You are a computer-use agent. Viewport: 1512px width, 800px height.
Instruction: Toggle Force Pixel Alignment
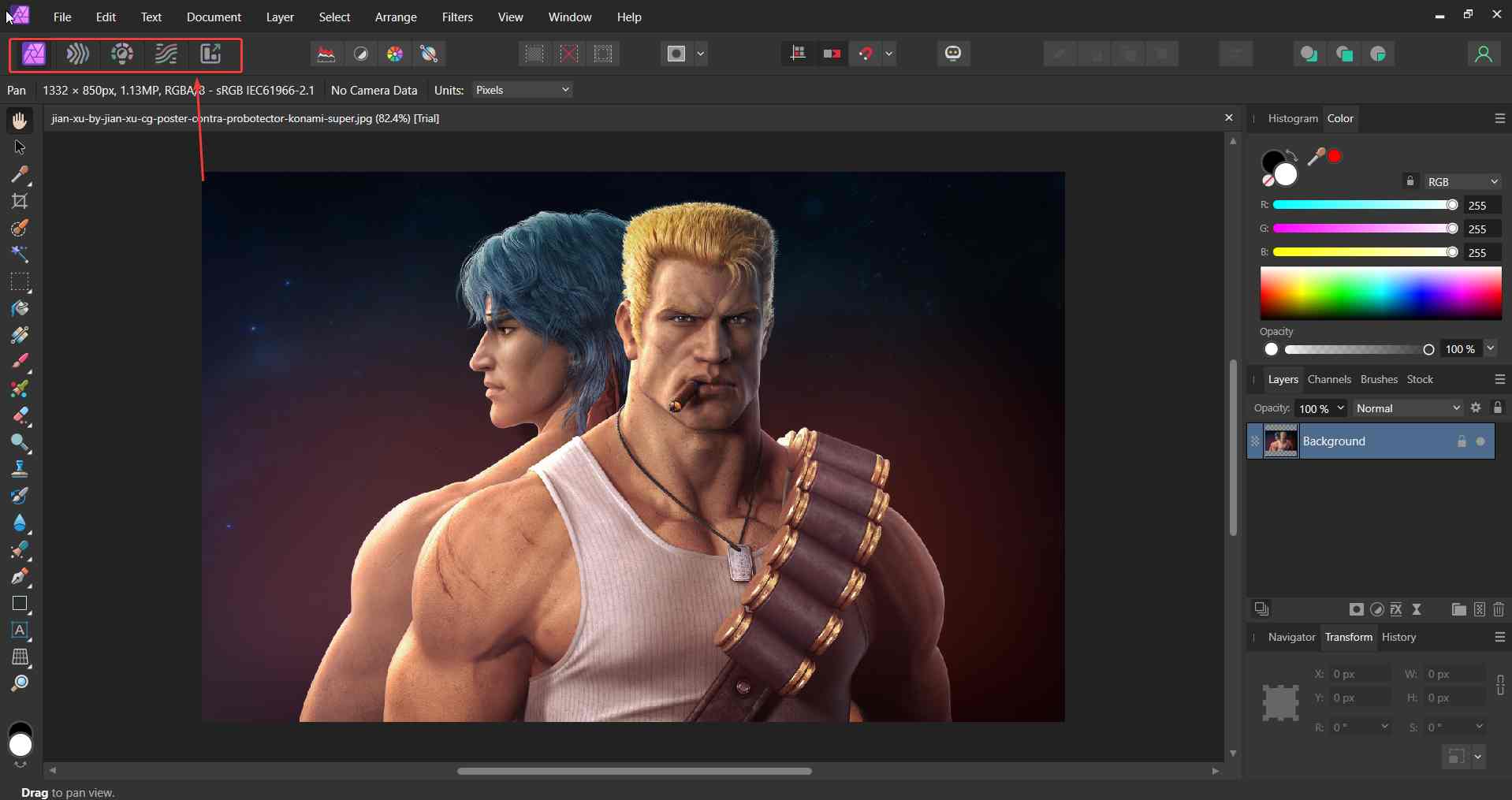coord(798,54)
